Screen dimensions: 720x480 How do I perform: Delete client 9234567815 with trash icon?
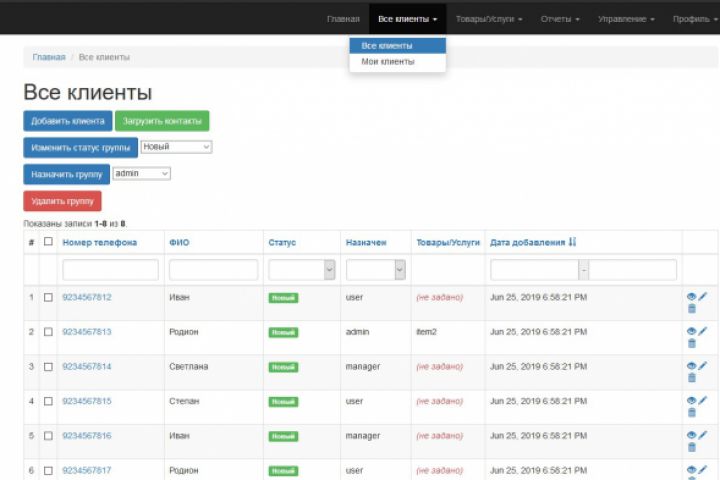point(692,412)
